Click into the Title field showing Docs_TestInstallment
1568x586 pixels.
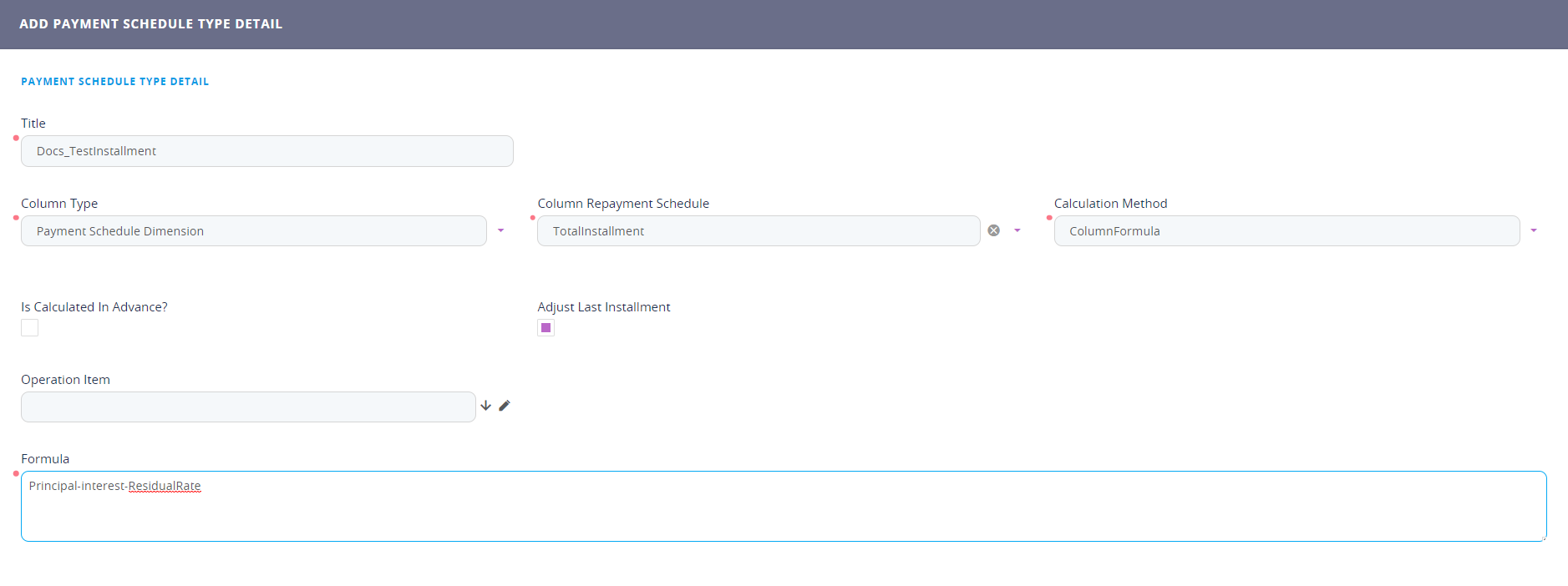point(266,151)
